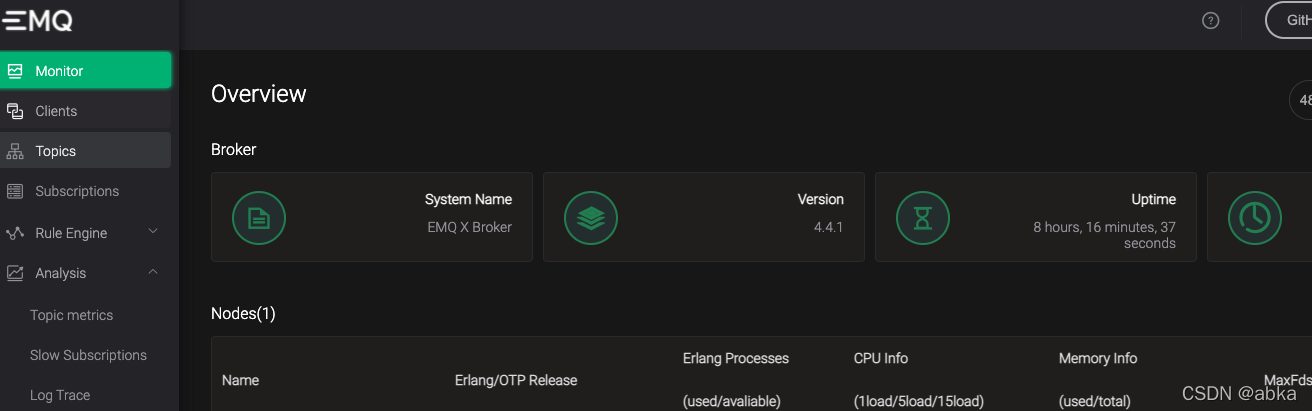Click the Memory Info column header
The height and width of the screenshot is (411, 1312).
[1098, 358]
